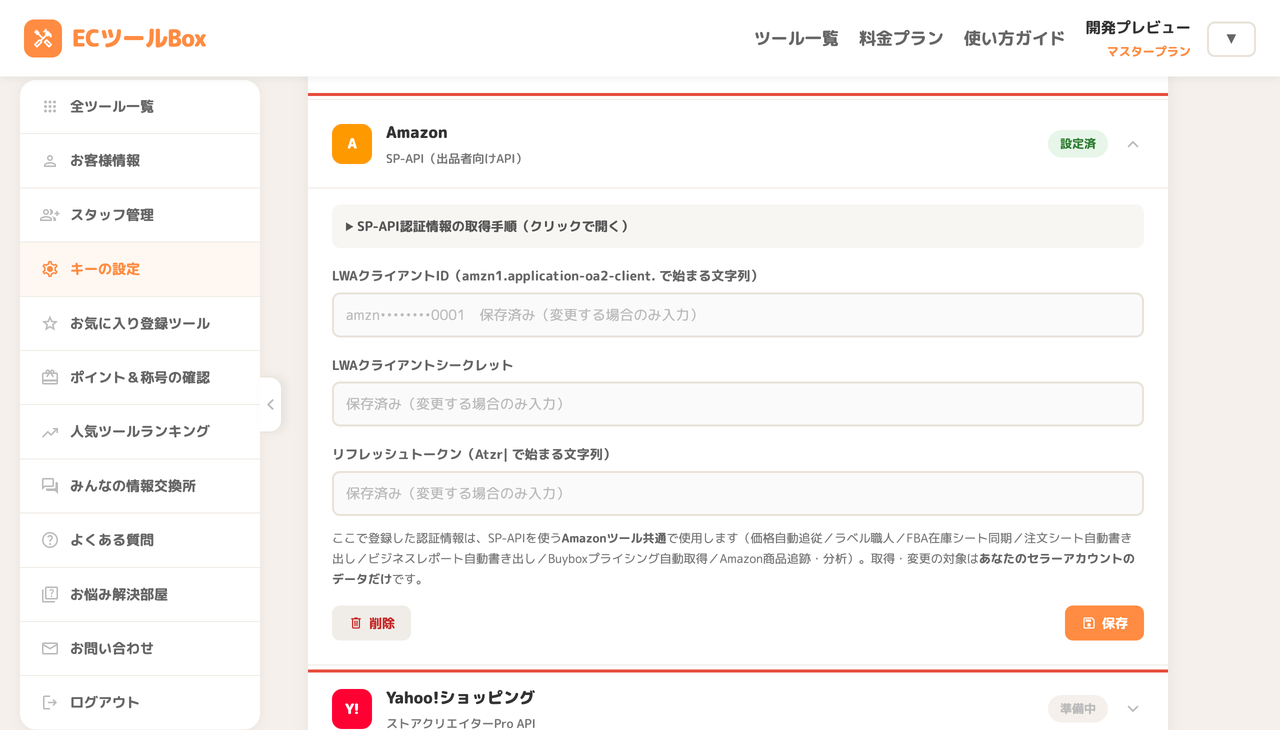
Task: Open お問い合わせ from the sidebar
Action: (x=140, y=648)
